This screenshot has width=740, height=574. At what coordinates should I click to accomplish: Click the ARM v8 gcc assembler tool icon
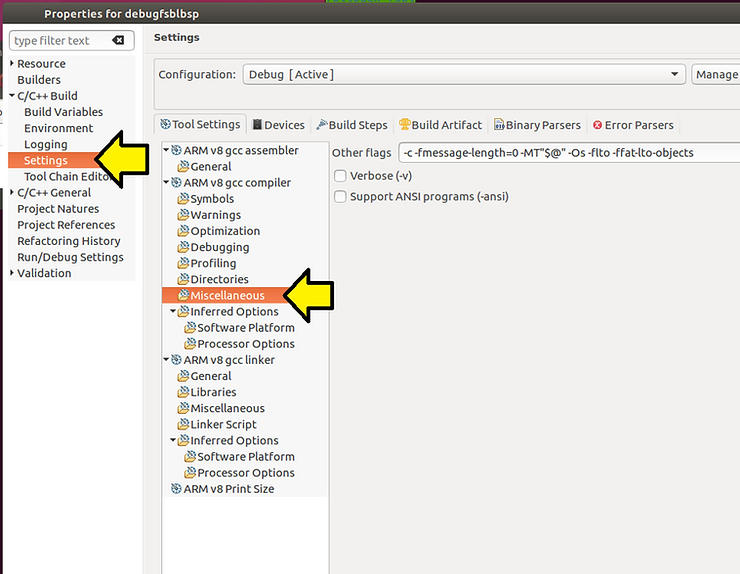pos(176,150)
